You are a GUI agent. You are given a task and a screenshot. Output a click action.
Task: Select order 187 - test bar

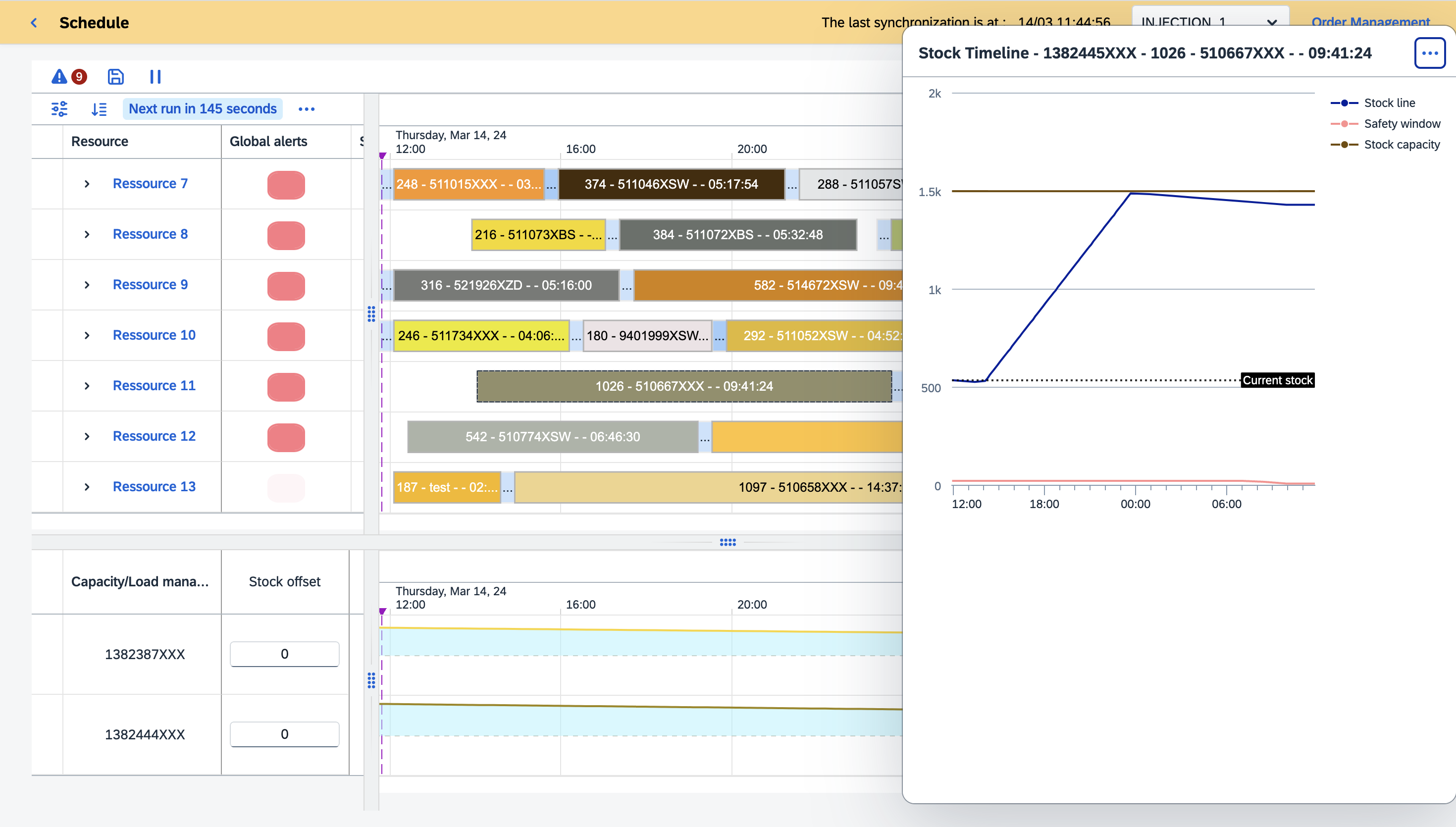pos(447,487)
